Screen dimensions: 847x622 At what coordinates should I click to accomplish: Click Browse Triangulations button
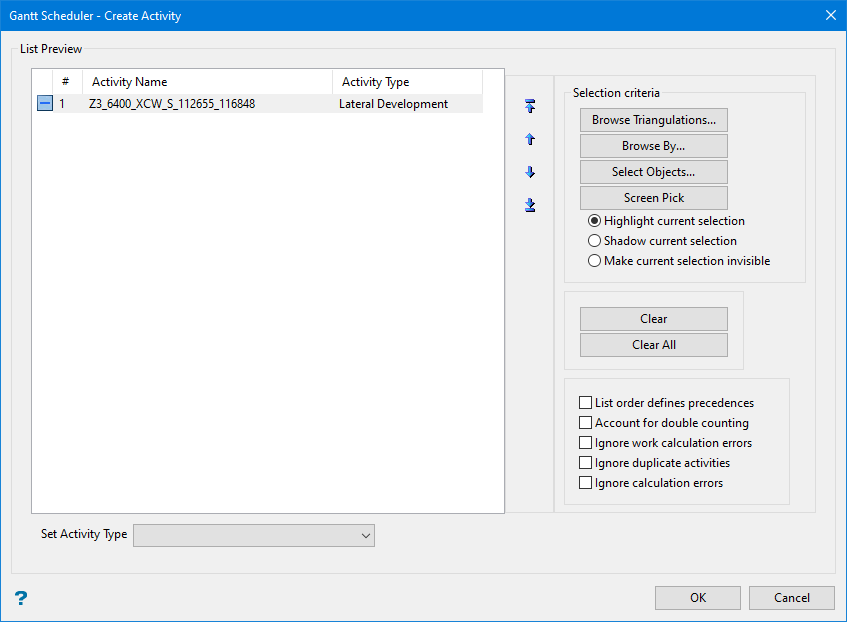click(x=654, y=120)
